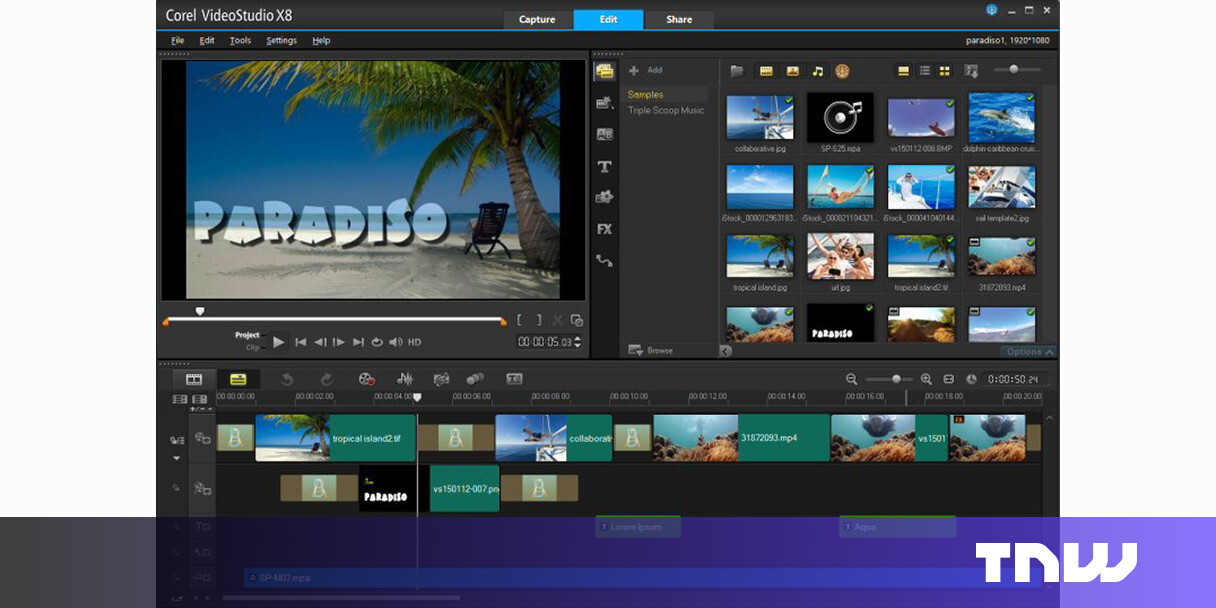1216x608 pixels.
Task: Switch to the Share tab
Action: pyautogui.click(x=679, y=19)
